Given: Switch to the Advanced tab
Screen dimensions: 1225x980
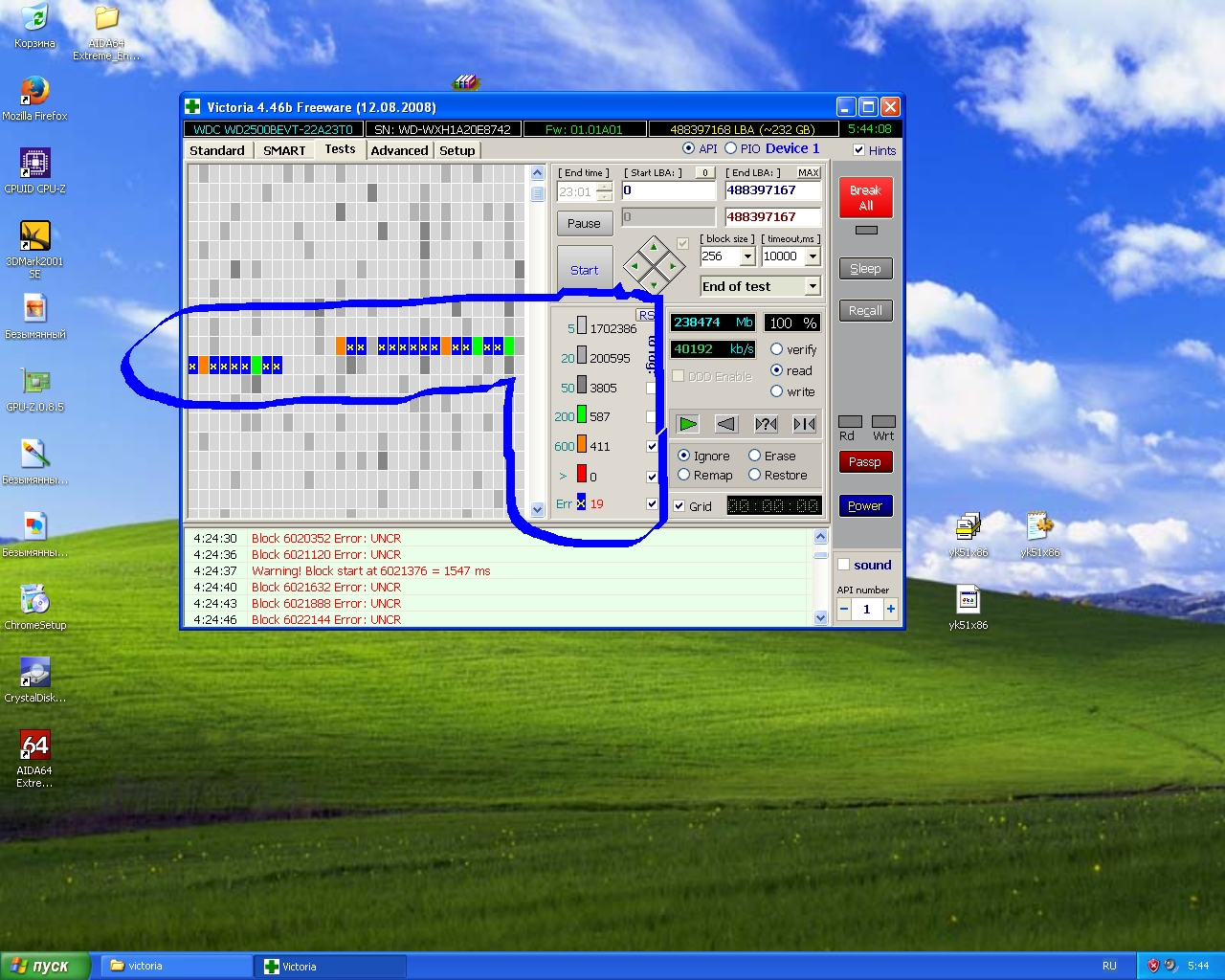Looking at the screenshot, I should [x=399, y=150].
